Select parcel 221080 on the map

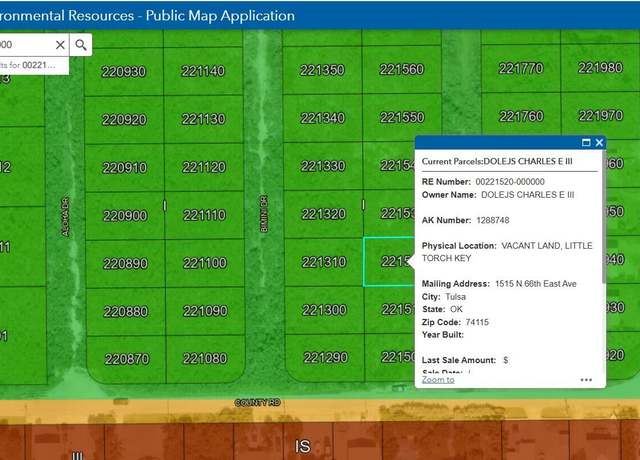(205, 358)
